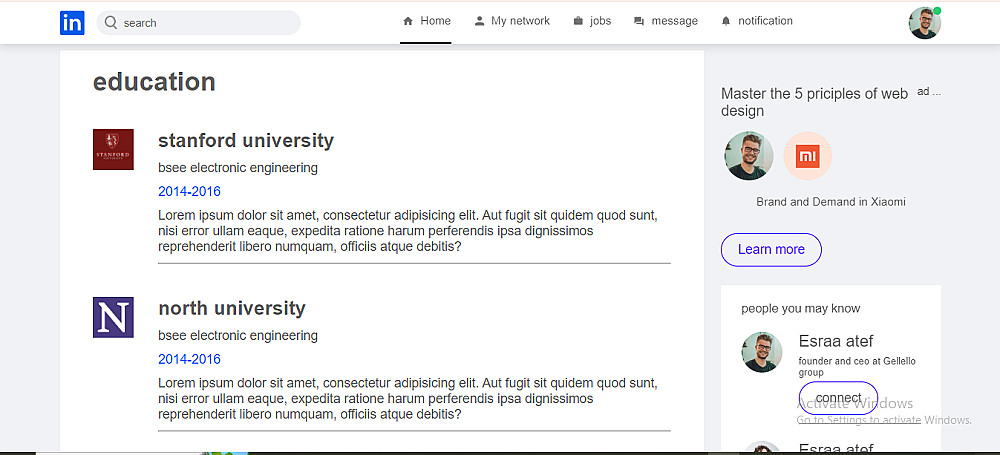Connect with Esraa atef
Screen dimensions: 1000x455
pos(838,398)
